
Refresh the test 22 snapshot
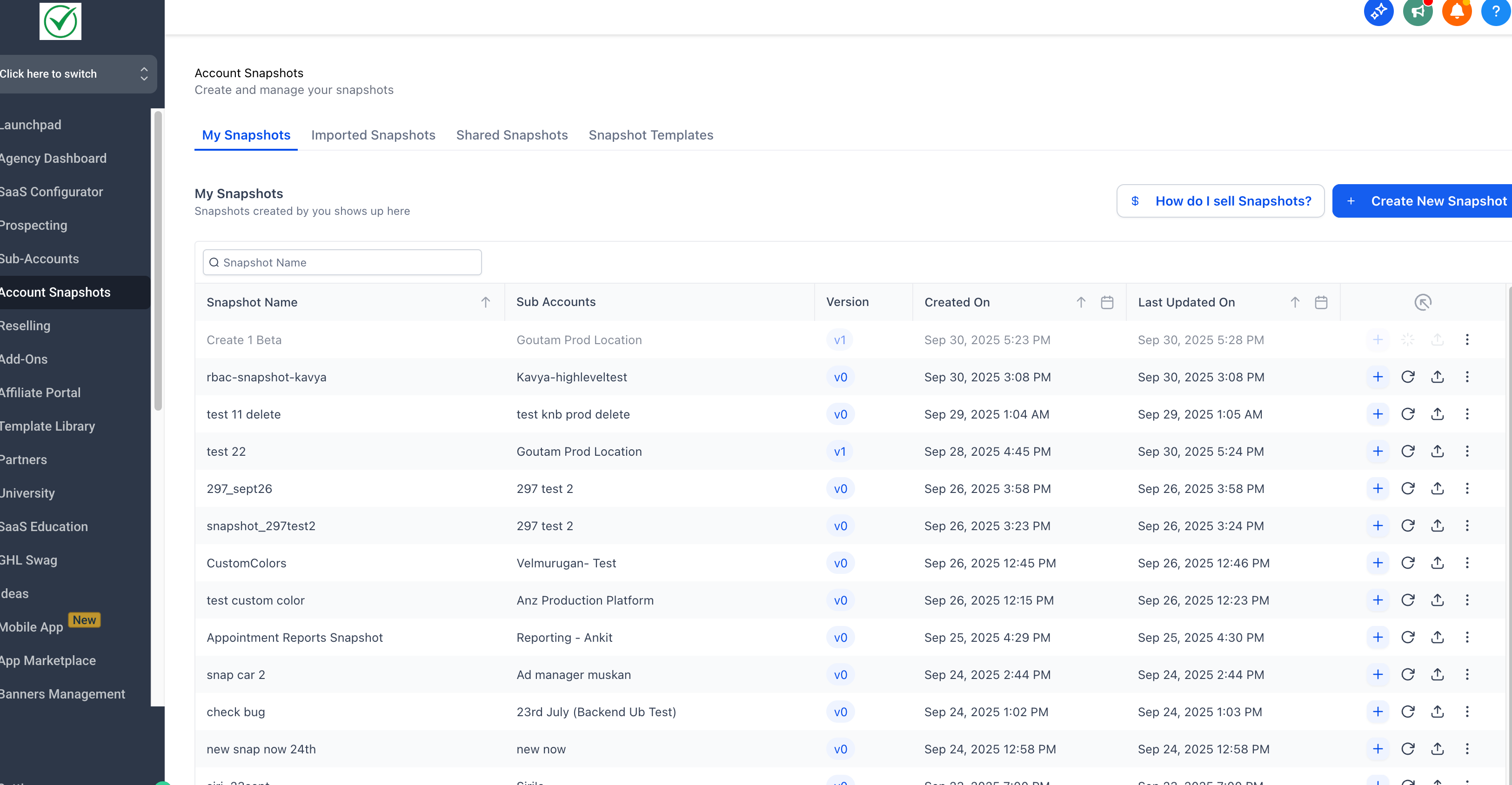tap(1408, 451)
